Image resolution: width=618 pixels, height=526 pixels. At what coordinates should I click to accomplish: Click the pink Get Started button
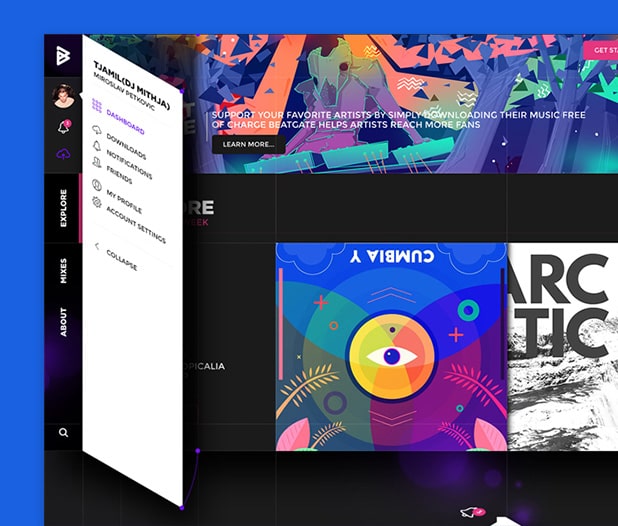[601, 50]
